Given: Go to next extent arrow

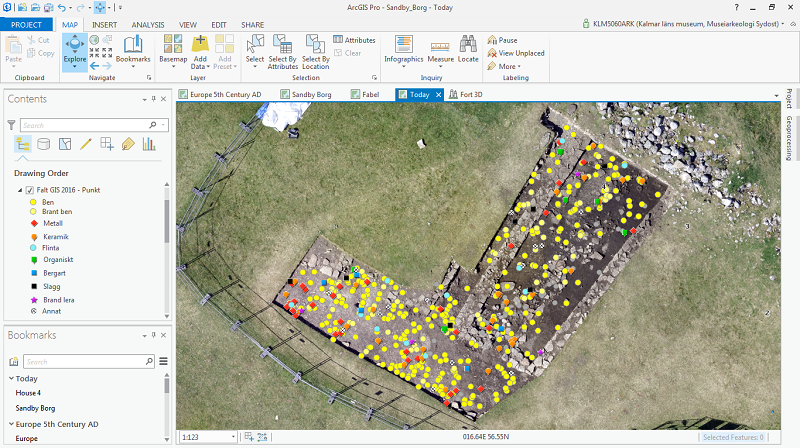Looking at the screenshot, I should click(107, 66).
